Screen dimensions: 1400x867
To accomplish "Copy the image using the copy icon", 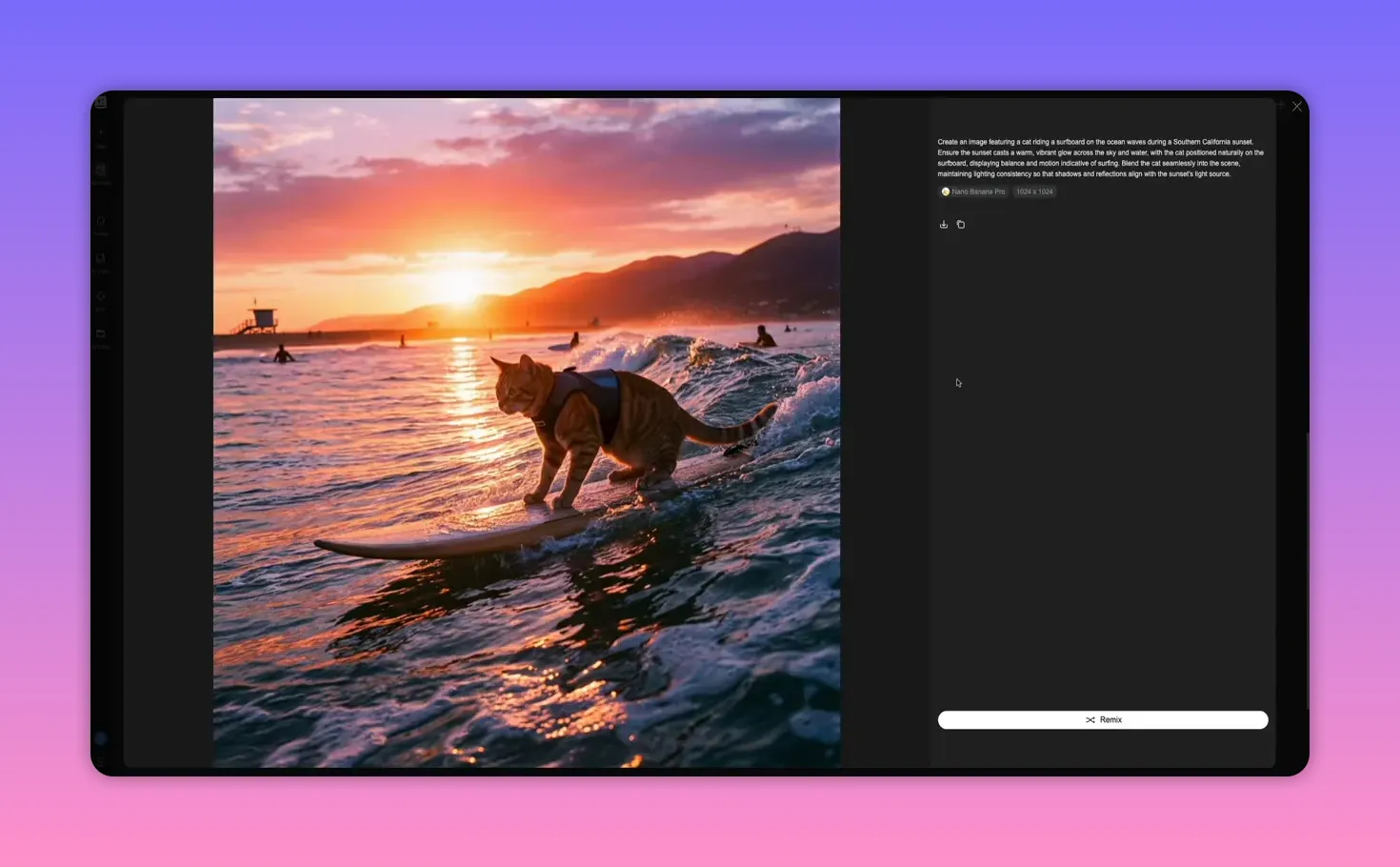I will (x=961, y=225).
